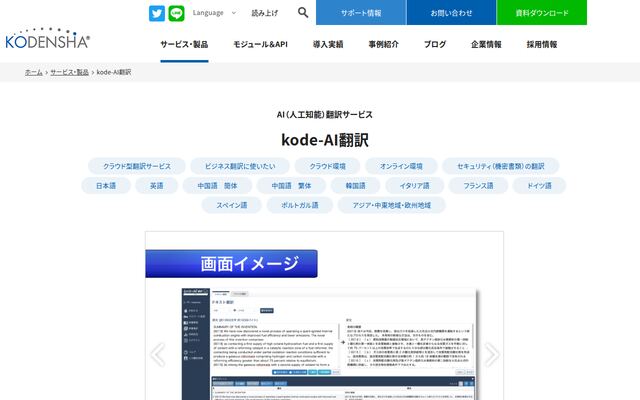
Task: Select the 中国語 繁体 tag
Action: tap(291, 186)
